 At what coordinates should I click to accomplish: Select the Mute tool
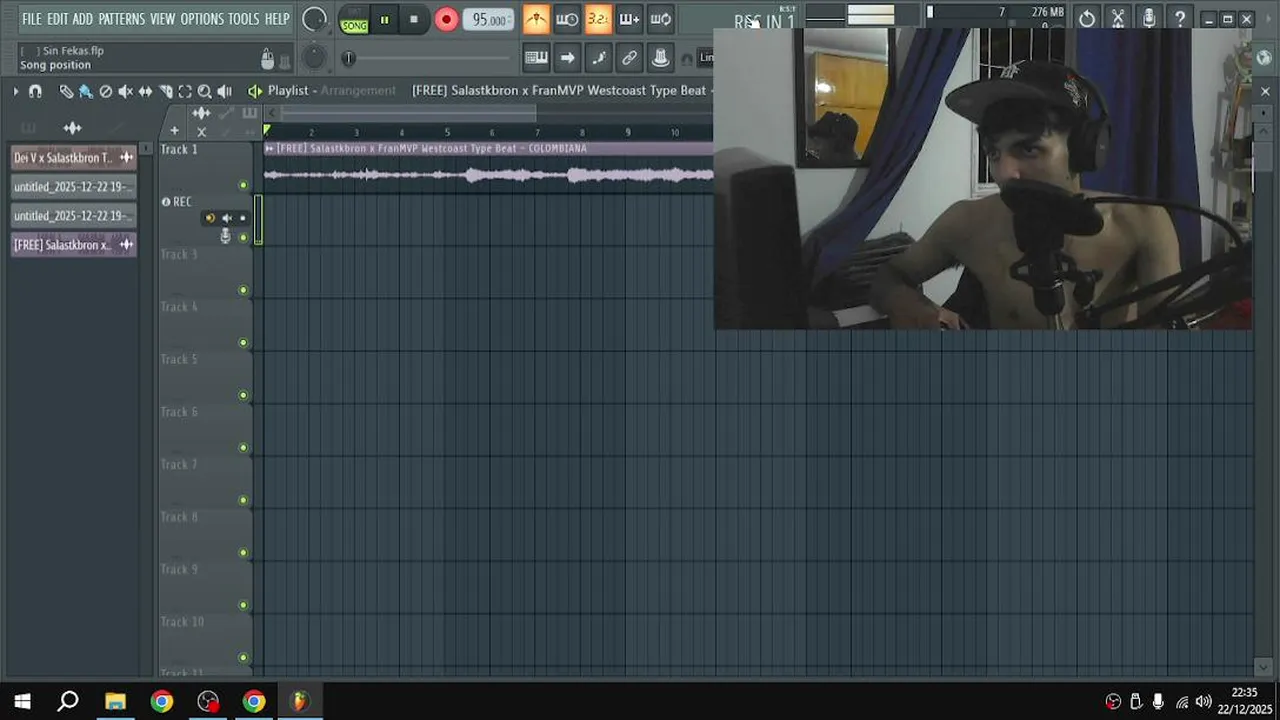click(x=126, y=91)
